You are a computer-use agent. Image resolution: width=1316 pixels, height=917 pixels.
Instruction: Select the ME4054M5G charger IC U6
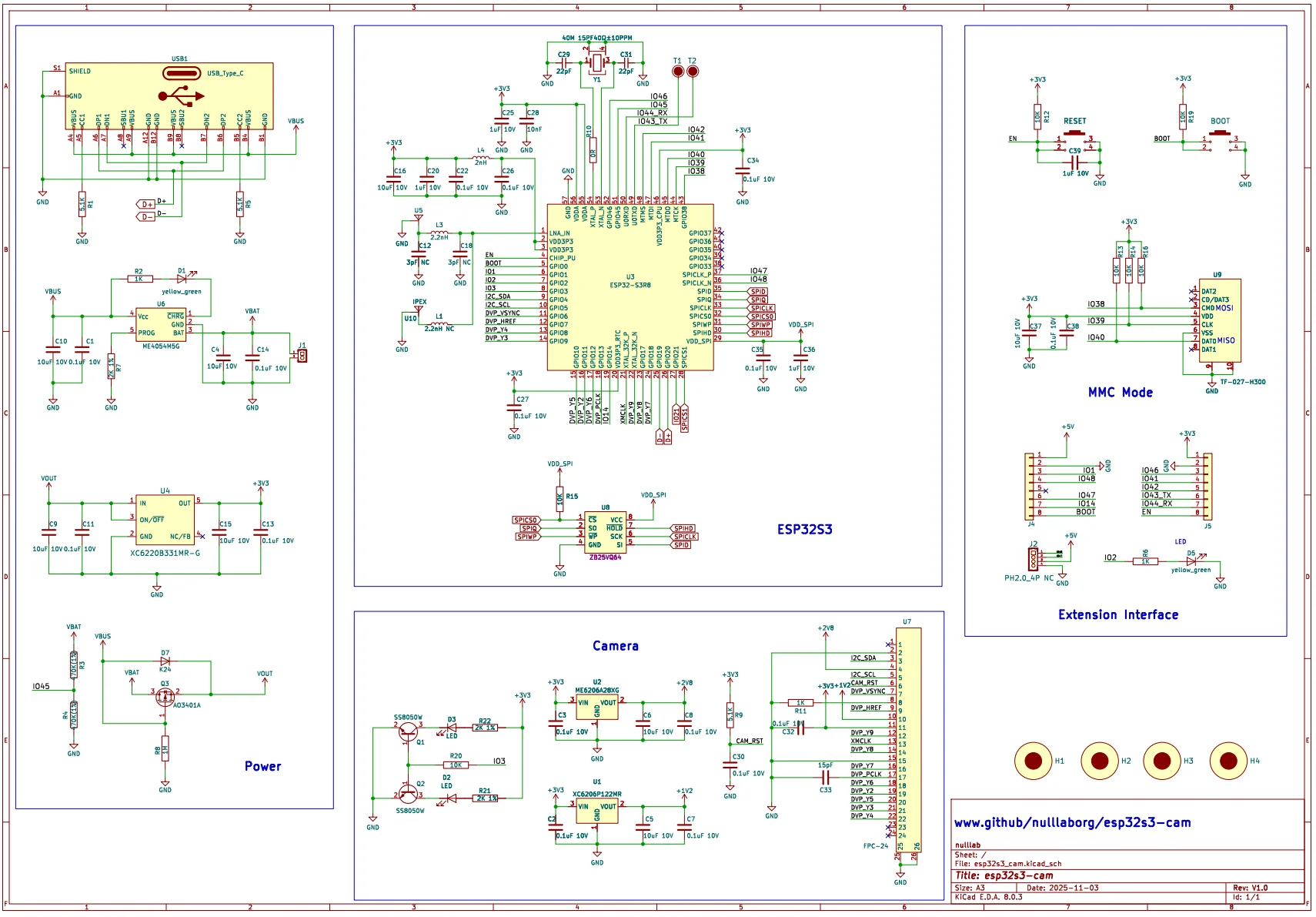coord(161,324)
